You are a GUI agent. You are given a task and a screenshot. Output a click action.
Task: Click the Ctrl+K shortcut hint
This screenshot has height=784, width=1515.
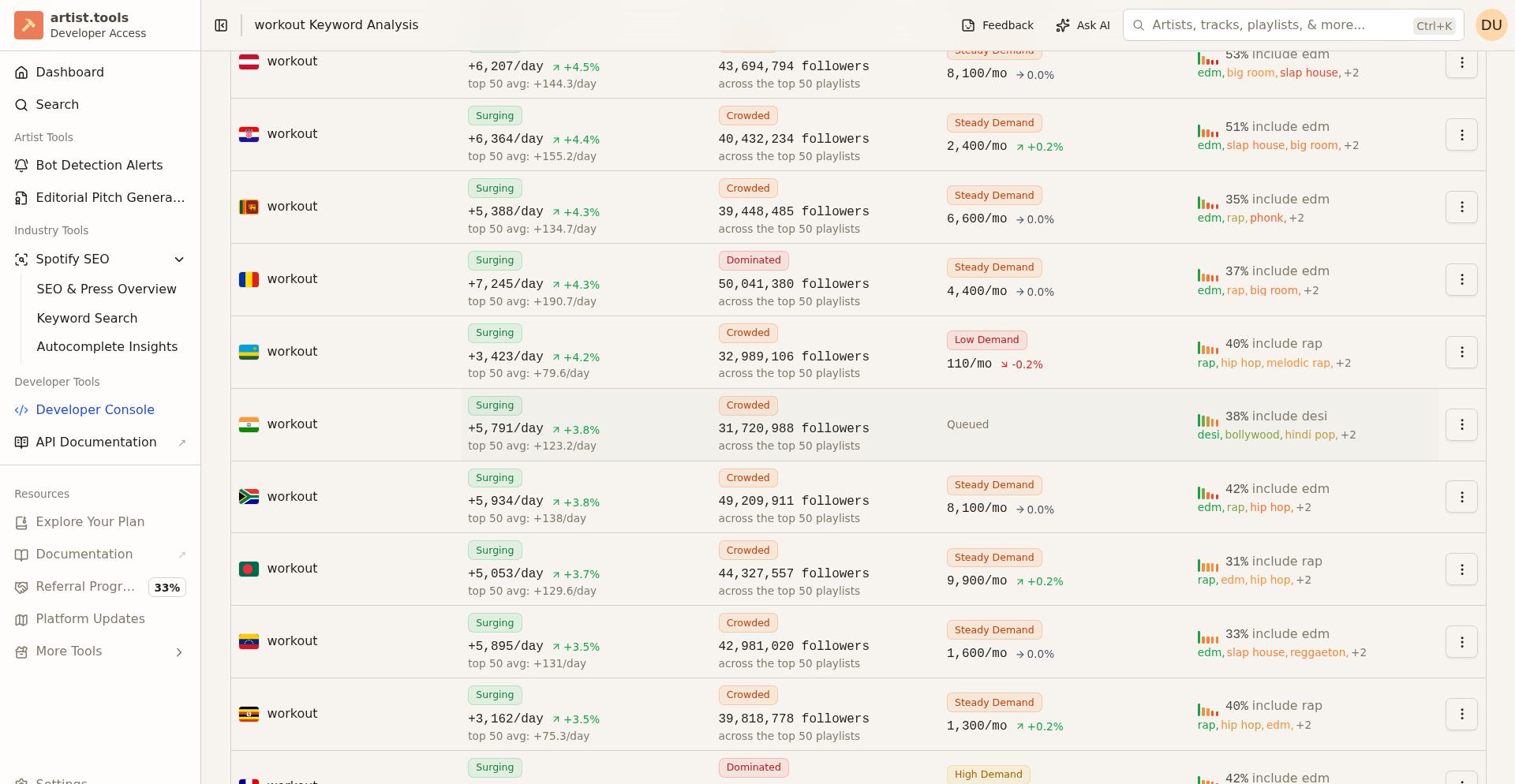(1434, 26)
